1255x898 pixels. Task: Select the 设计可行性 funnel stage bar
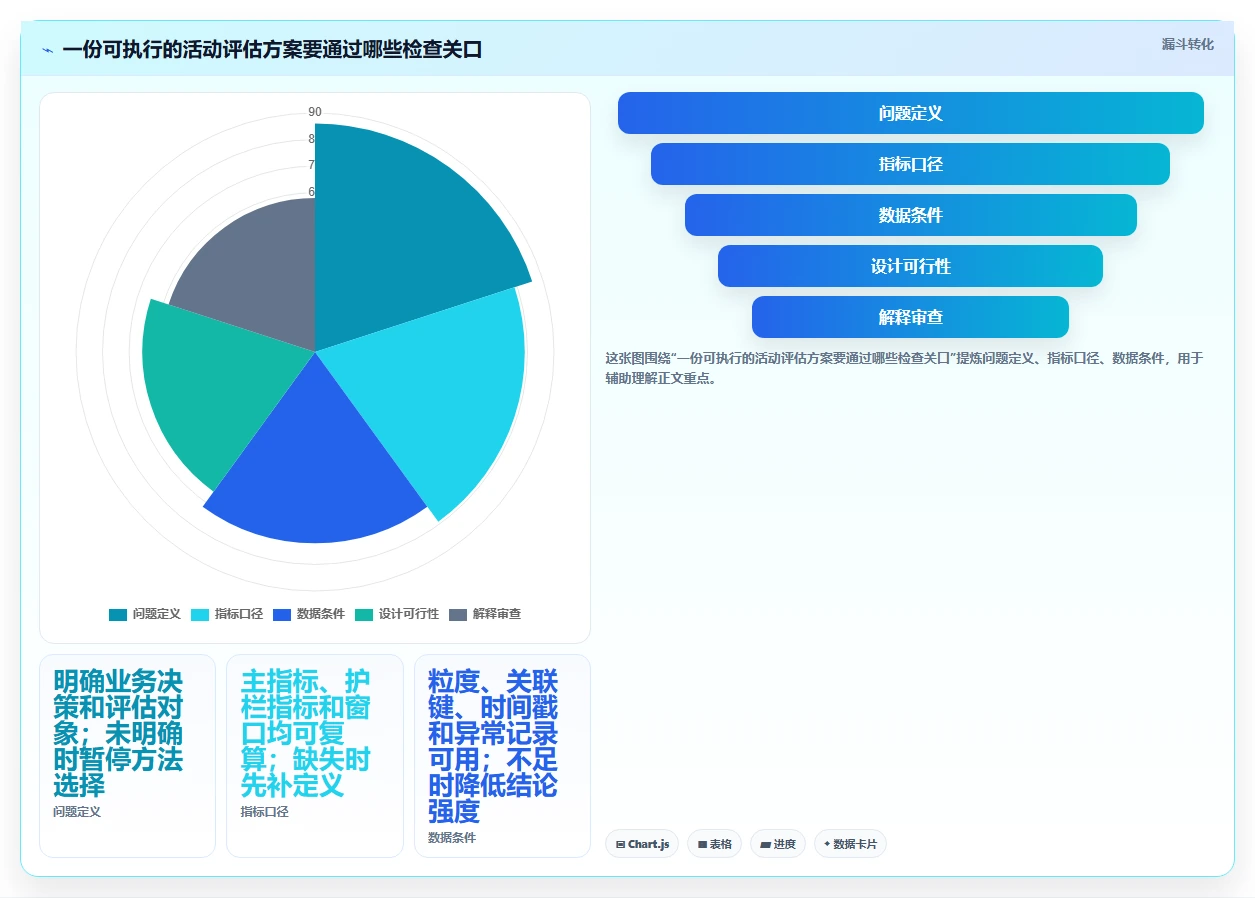coord(911,266)
